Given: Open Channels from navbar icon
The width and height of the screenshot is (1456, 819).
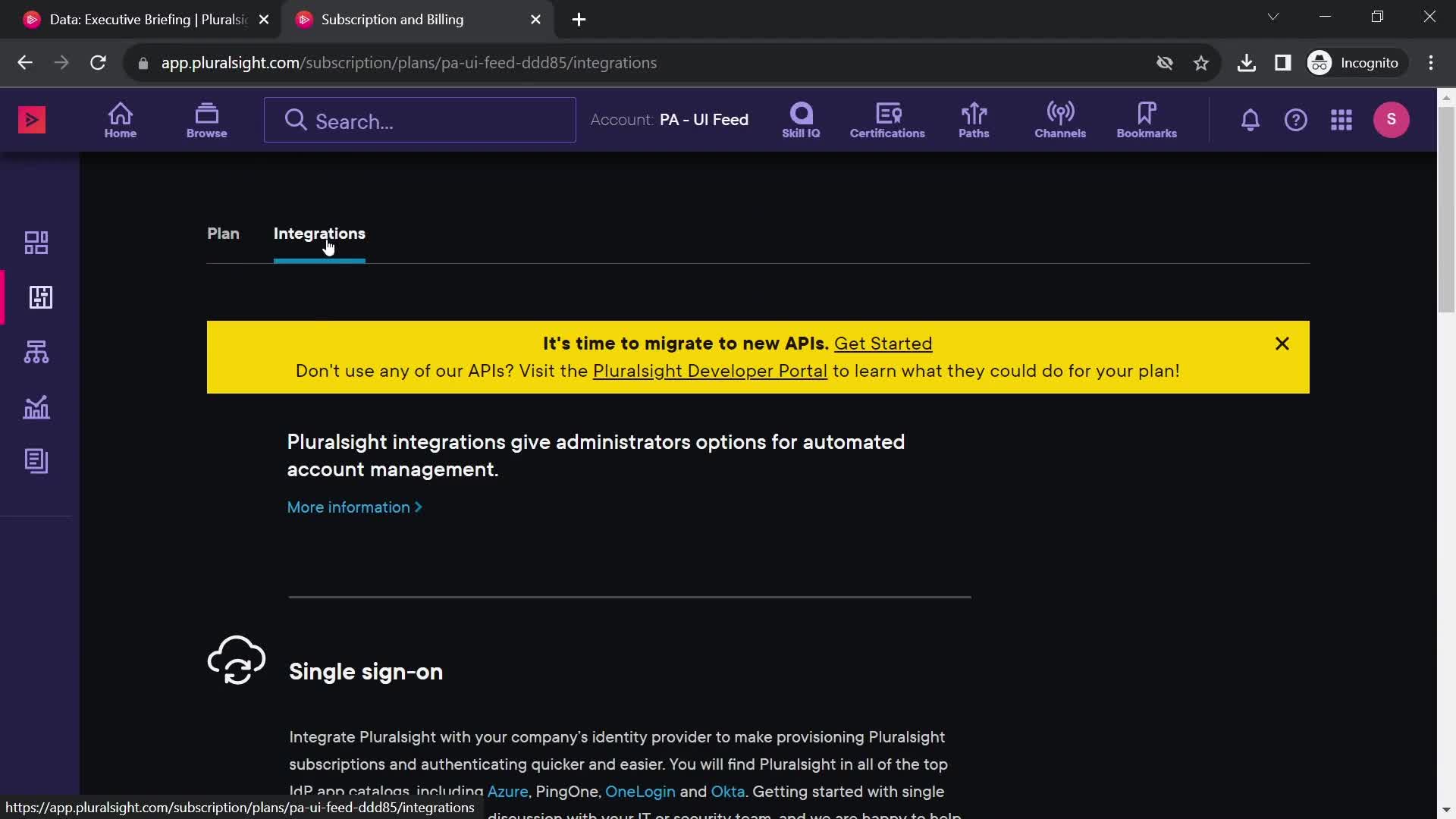Looking at the screenshot, I should 1060,119.
